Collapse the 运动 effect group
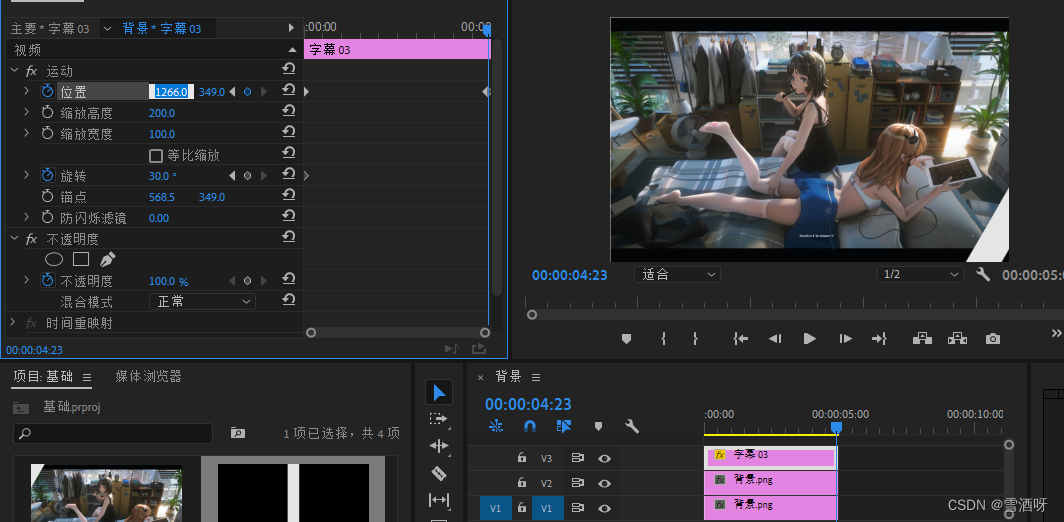 14,71
